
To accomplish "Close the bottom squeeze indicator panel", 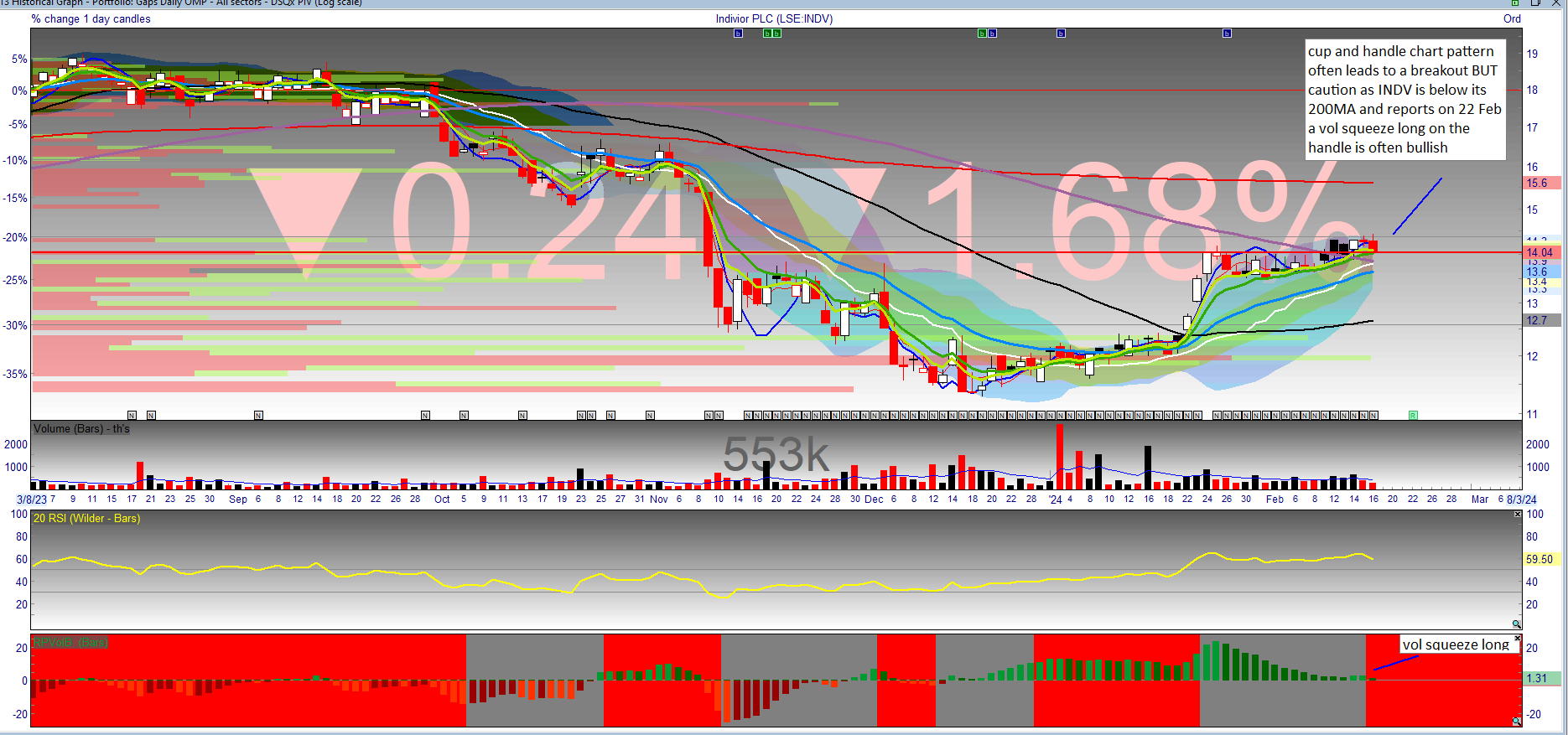I will pyautogui.click(x=1518, y=639).
